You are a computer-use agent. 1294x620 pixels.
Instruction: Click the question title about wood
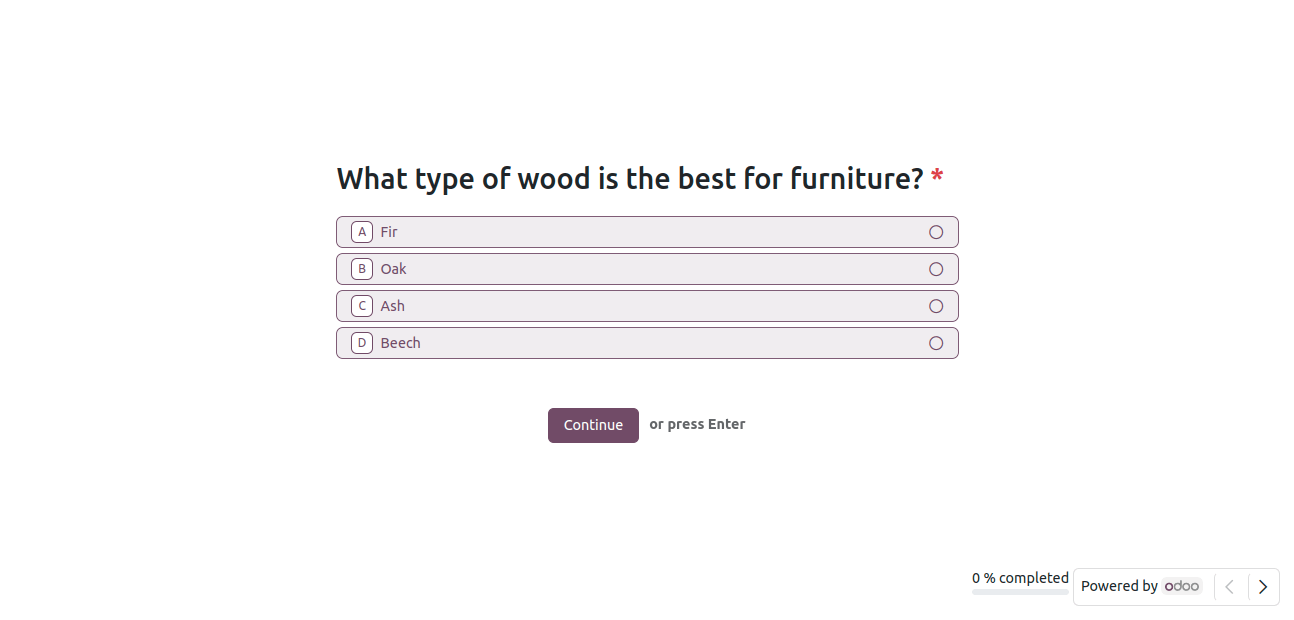tap(630, 179)
